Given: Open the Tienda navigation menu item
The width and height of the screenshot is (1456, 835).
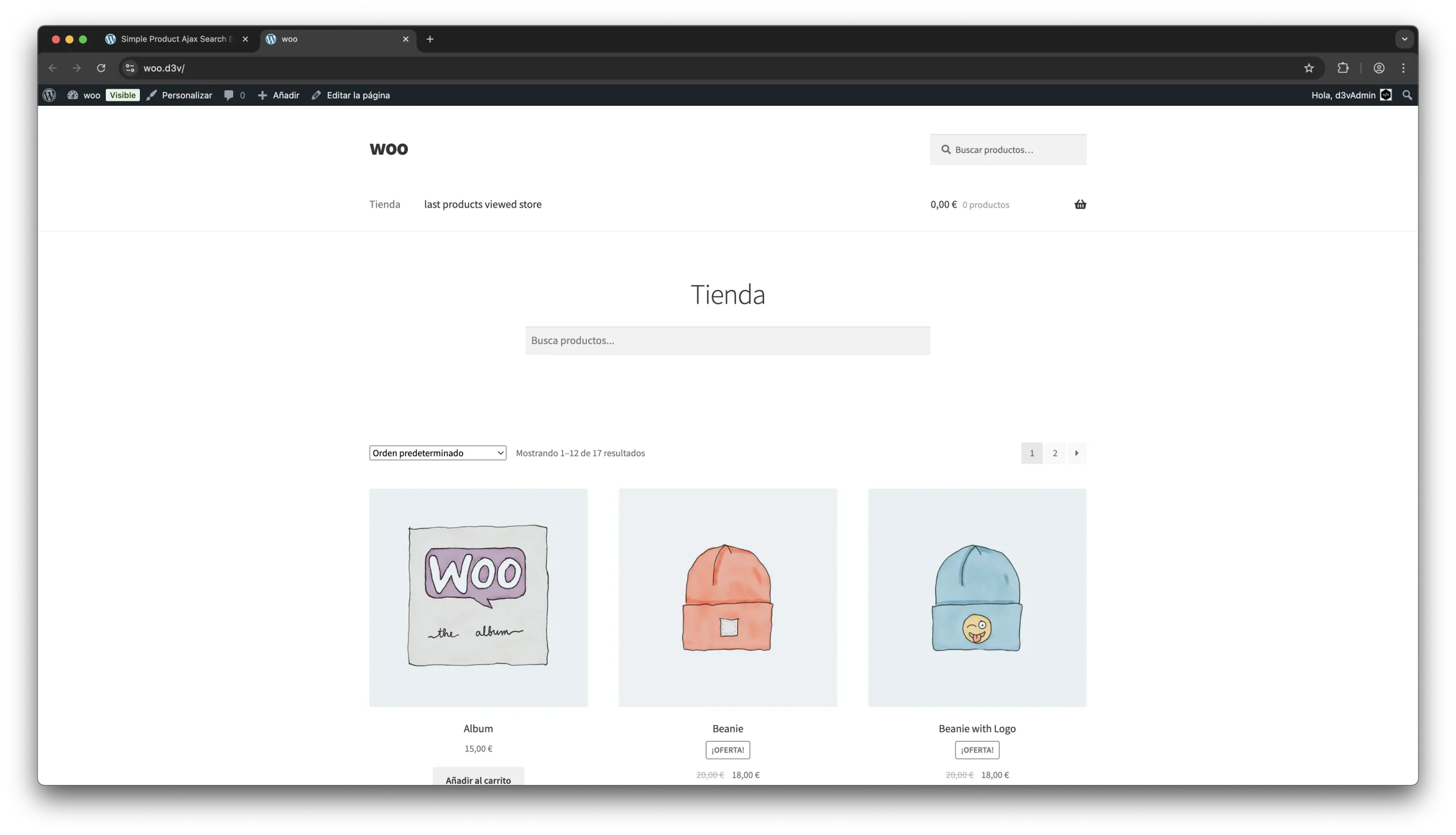Looking at the screenshot, I should (x=384, y=205).
